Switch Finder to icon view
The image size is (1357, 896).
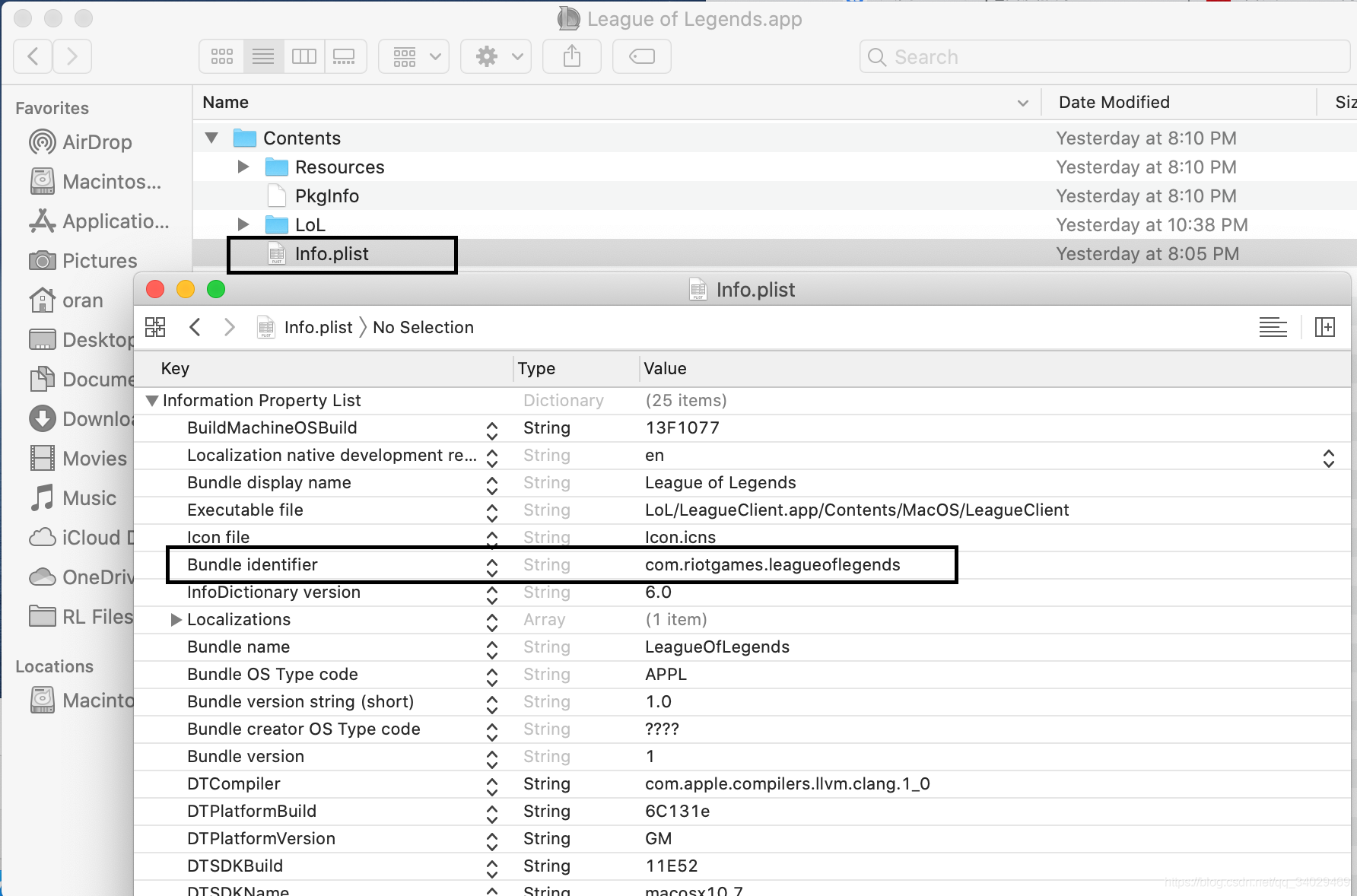[x=221, y=56]
